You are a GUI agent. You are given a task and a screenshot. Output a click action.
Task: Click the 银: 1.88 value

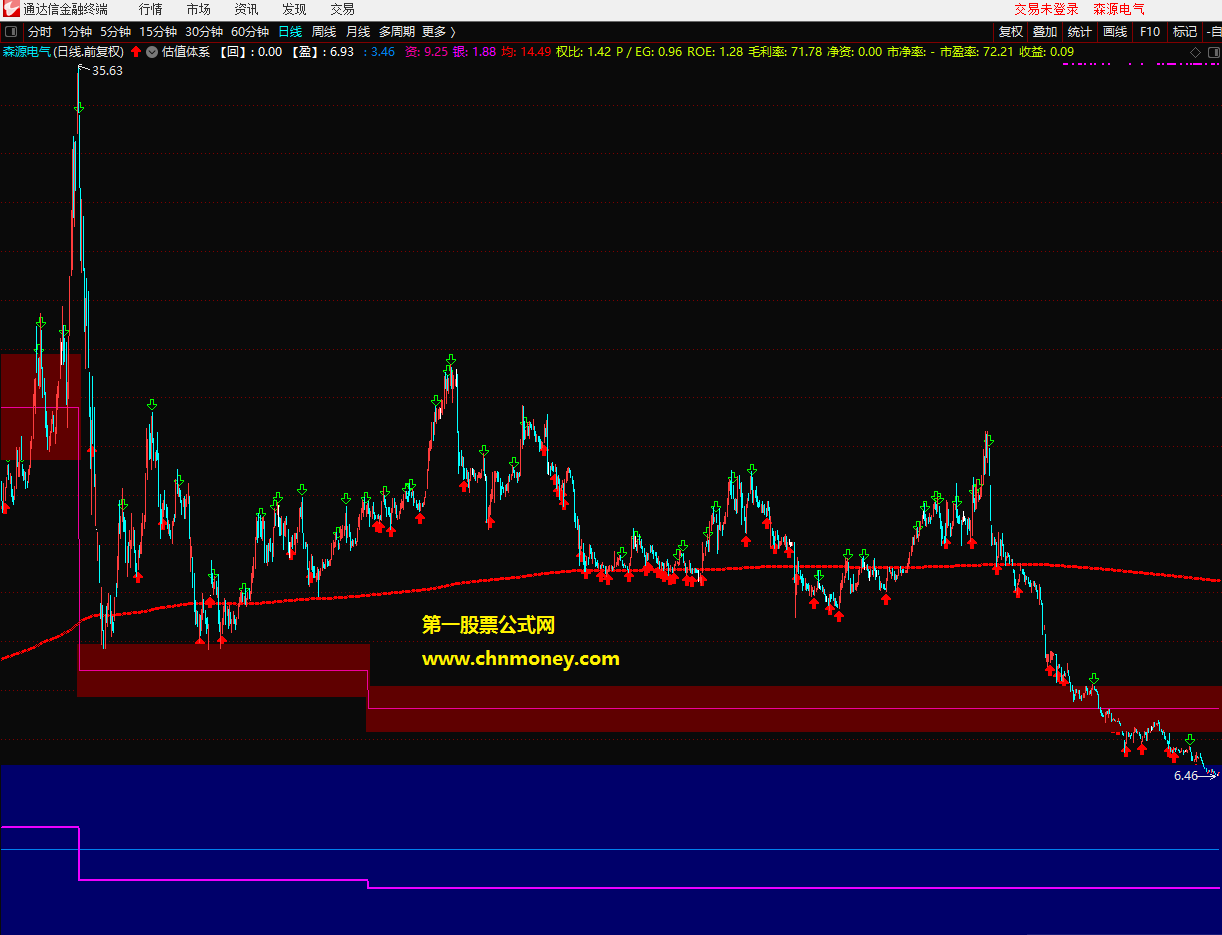click(x=474, y=51)
